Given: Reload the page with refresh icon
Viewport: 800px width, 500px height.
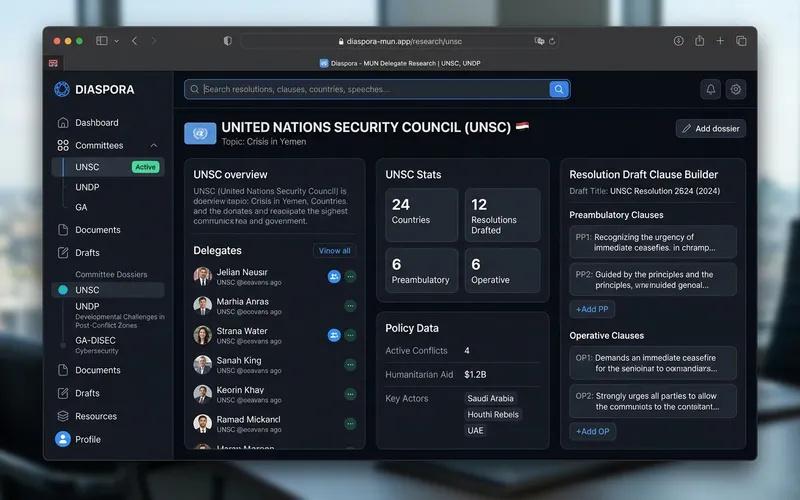Looking at the screenshot, I should pos(552,41).
